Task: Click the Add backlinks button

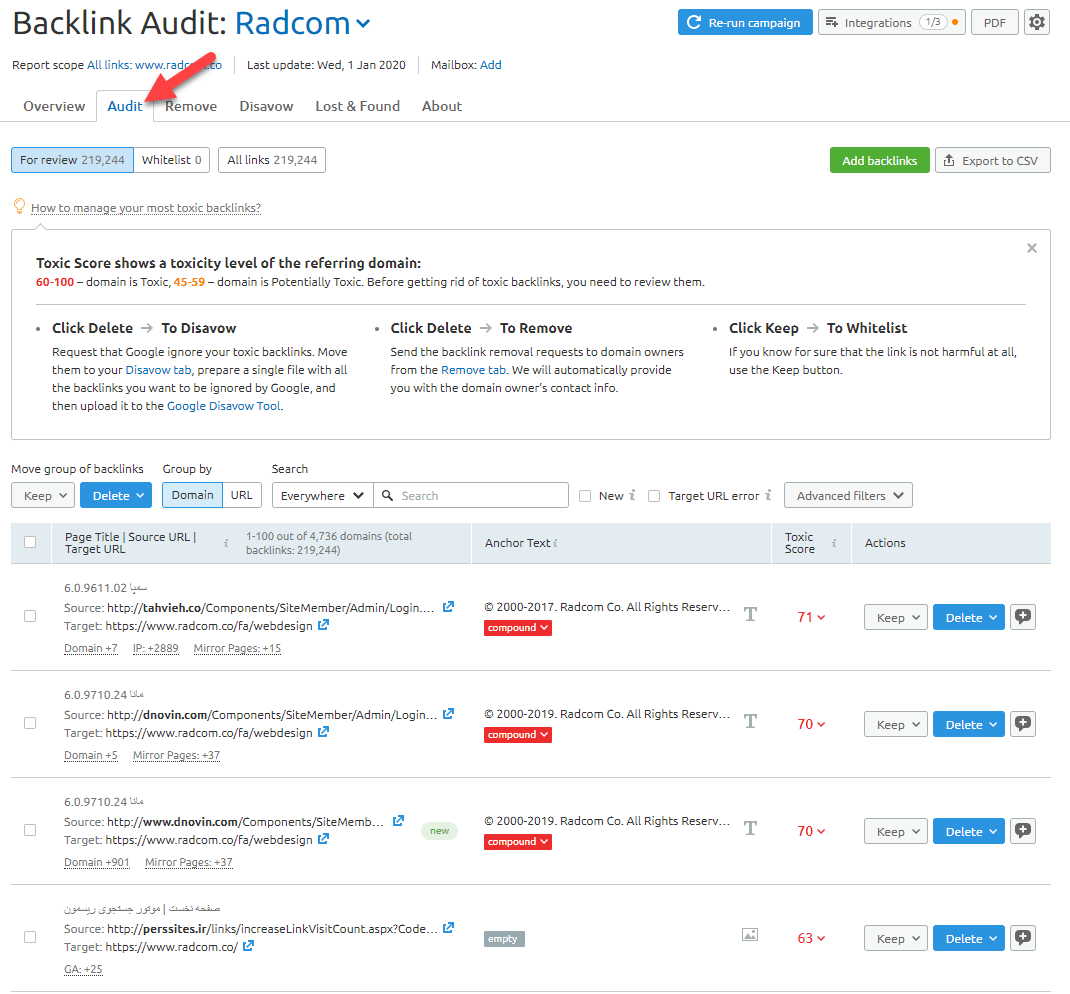Action: point(879,160)
